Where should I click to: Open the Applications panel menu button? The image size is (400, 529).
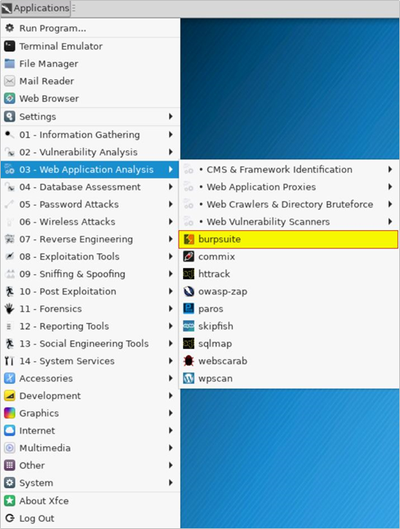coord(35,8)
